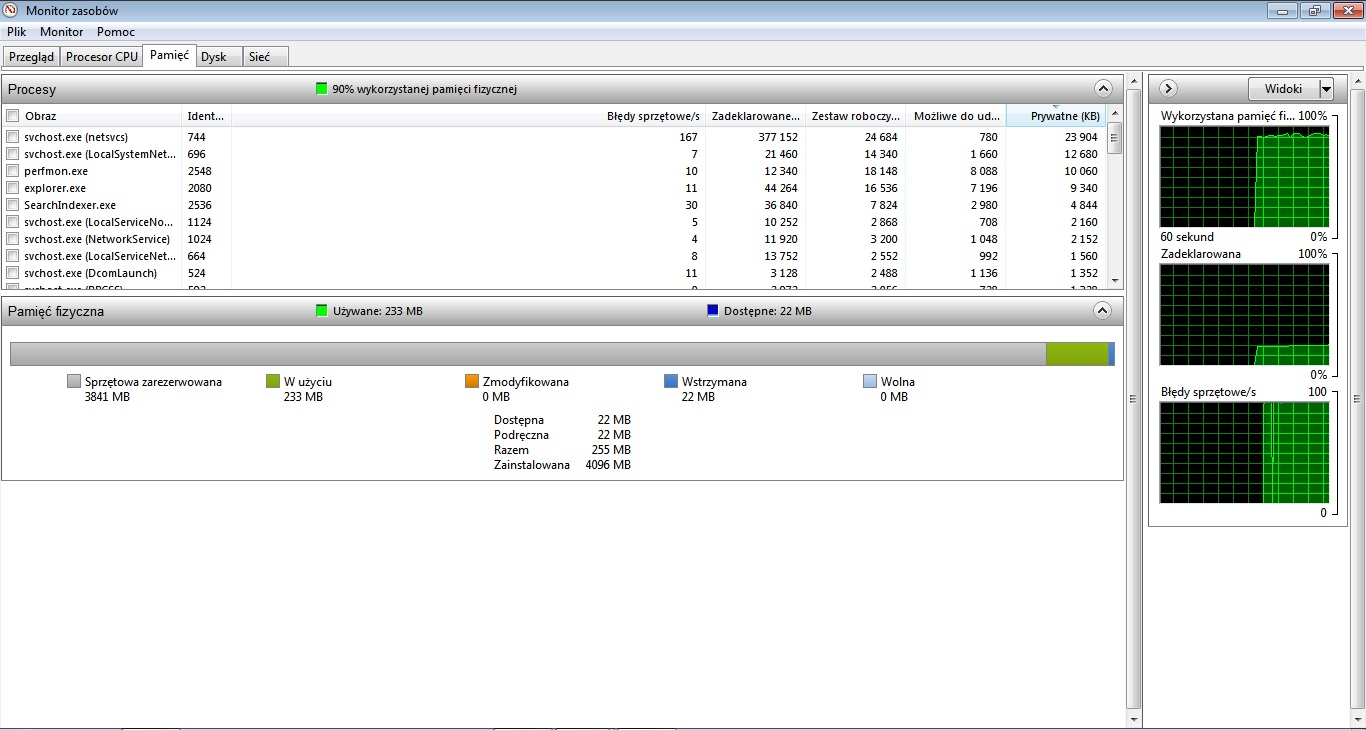Viewport: 1366px width, 730px height.
Task: Tick the explorer.exe process checkbox
Action: 13,188
